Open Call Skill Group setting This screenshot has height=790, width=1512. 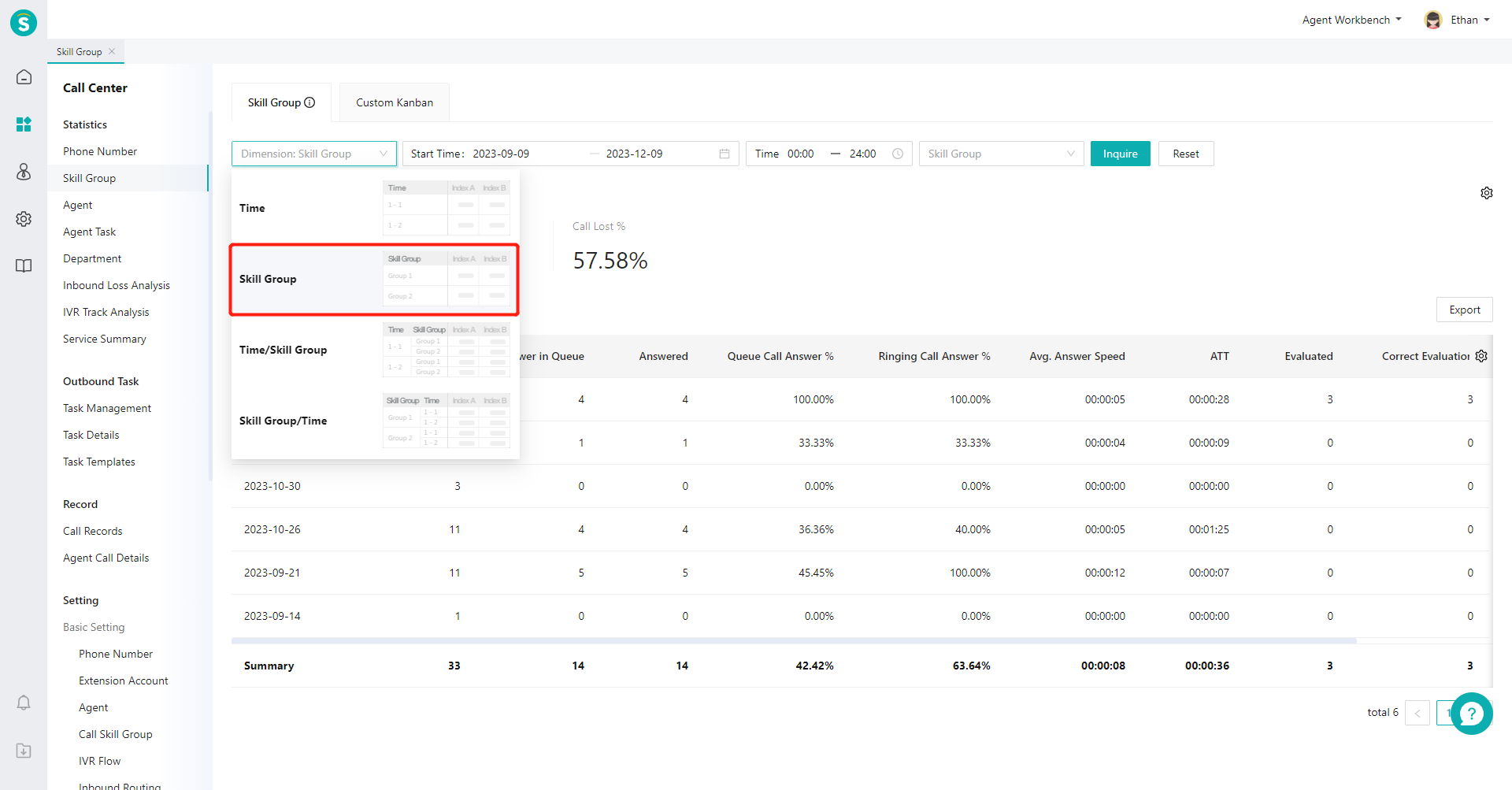point(116,734)
